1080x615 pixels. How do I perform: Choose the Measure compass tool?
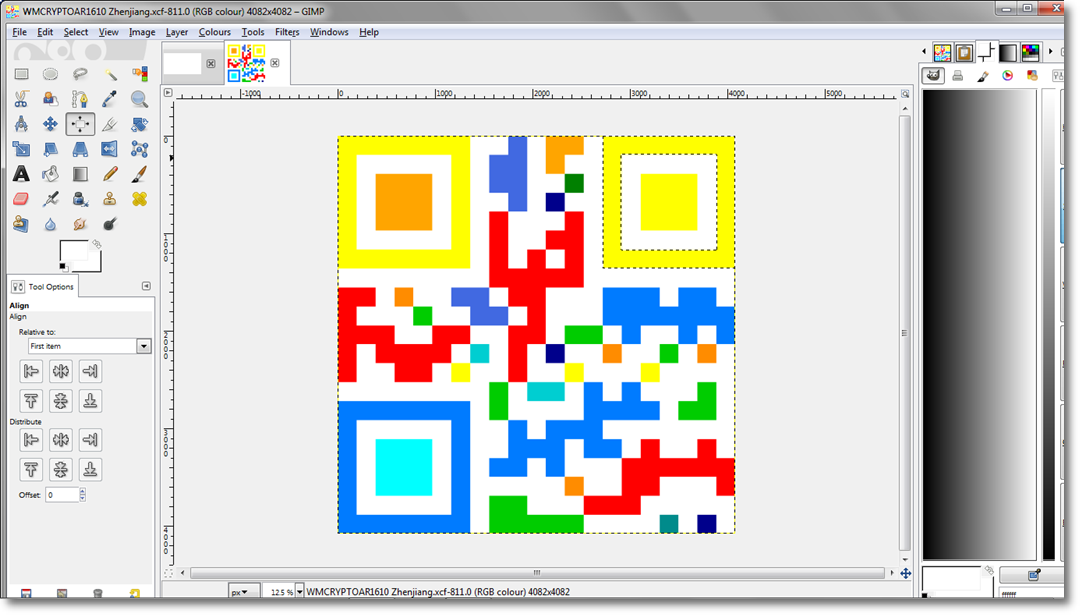(21, 124)
